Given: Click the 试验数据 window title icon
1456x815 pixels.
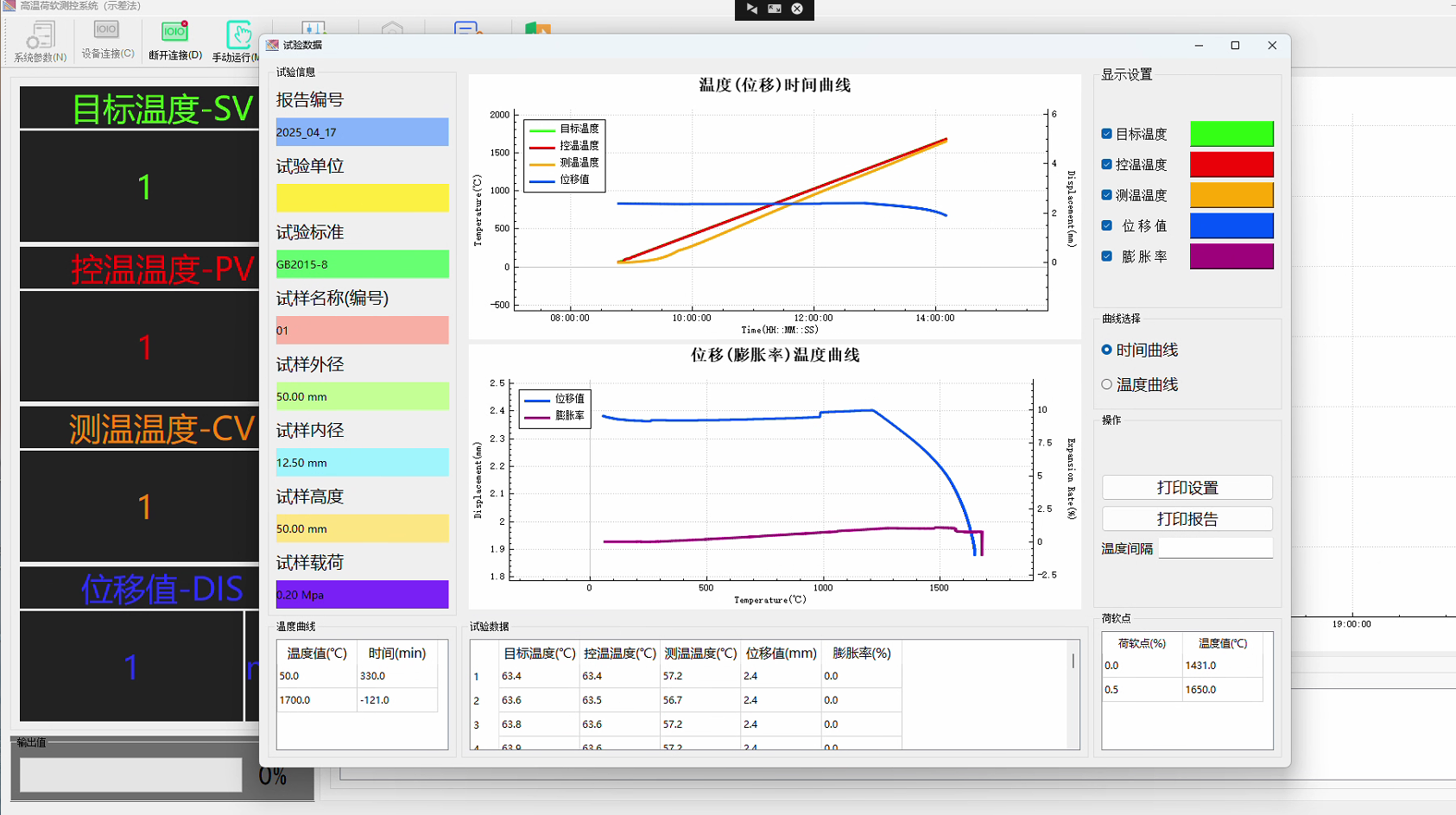Looking at the screenshot, I should pos(272,45).
